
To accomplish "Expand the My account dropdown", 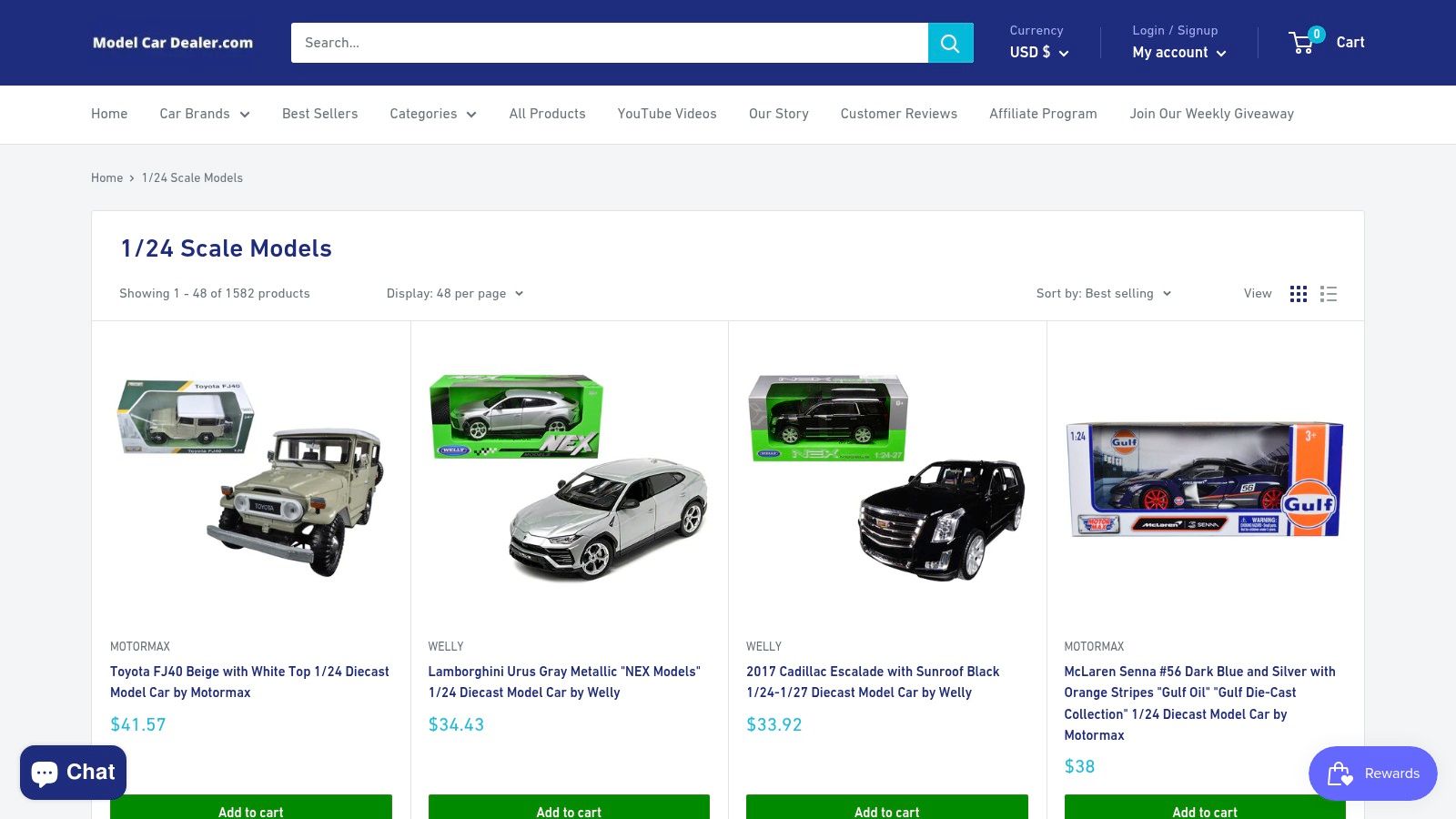I will pos(1179,52).
